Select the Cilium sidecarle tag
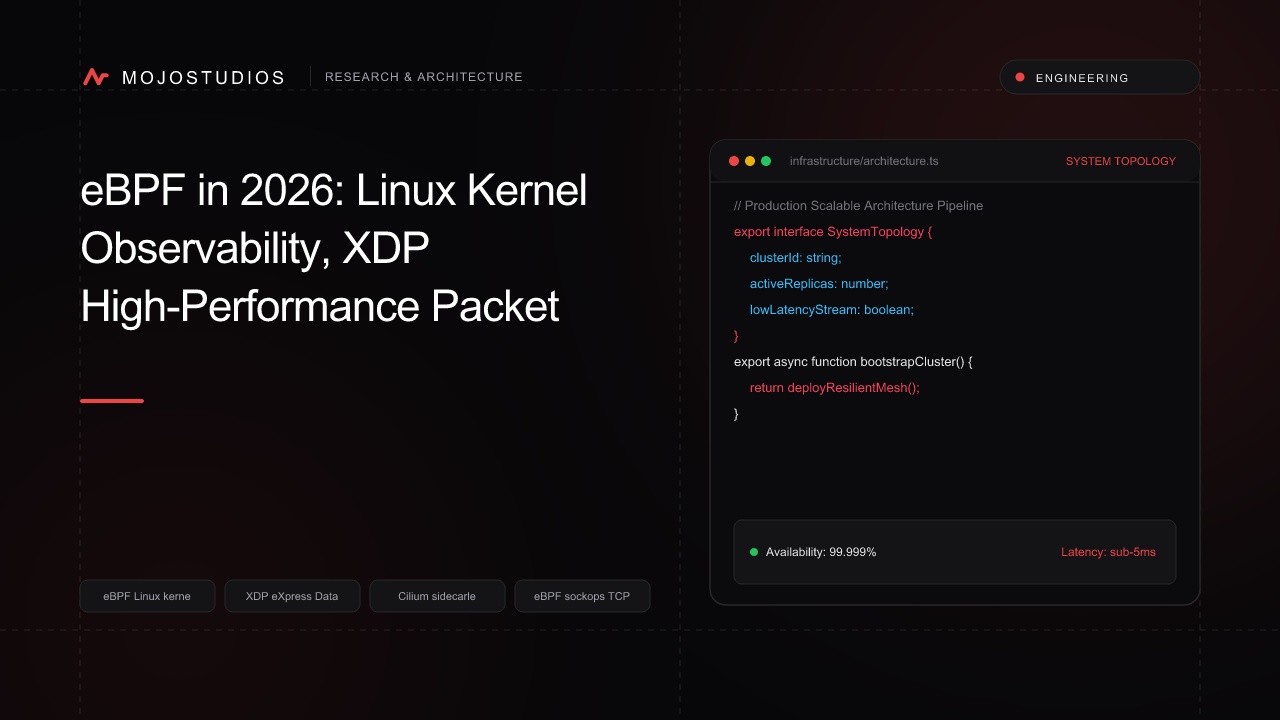This screenshot has height=720, width=1280. (437, 596)
